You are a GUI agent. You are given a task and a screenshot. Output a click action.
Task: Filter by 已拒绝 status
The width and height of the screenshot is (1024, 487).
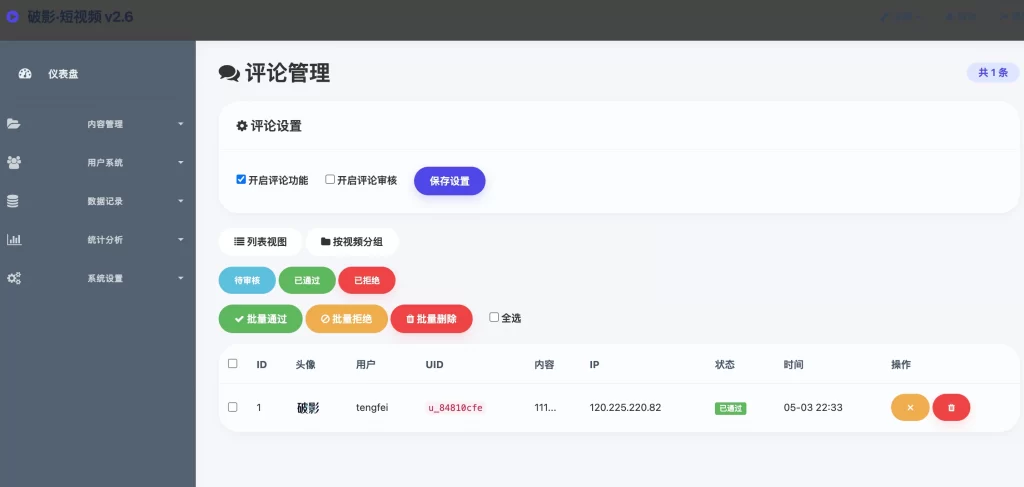point(366,280)
